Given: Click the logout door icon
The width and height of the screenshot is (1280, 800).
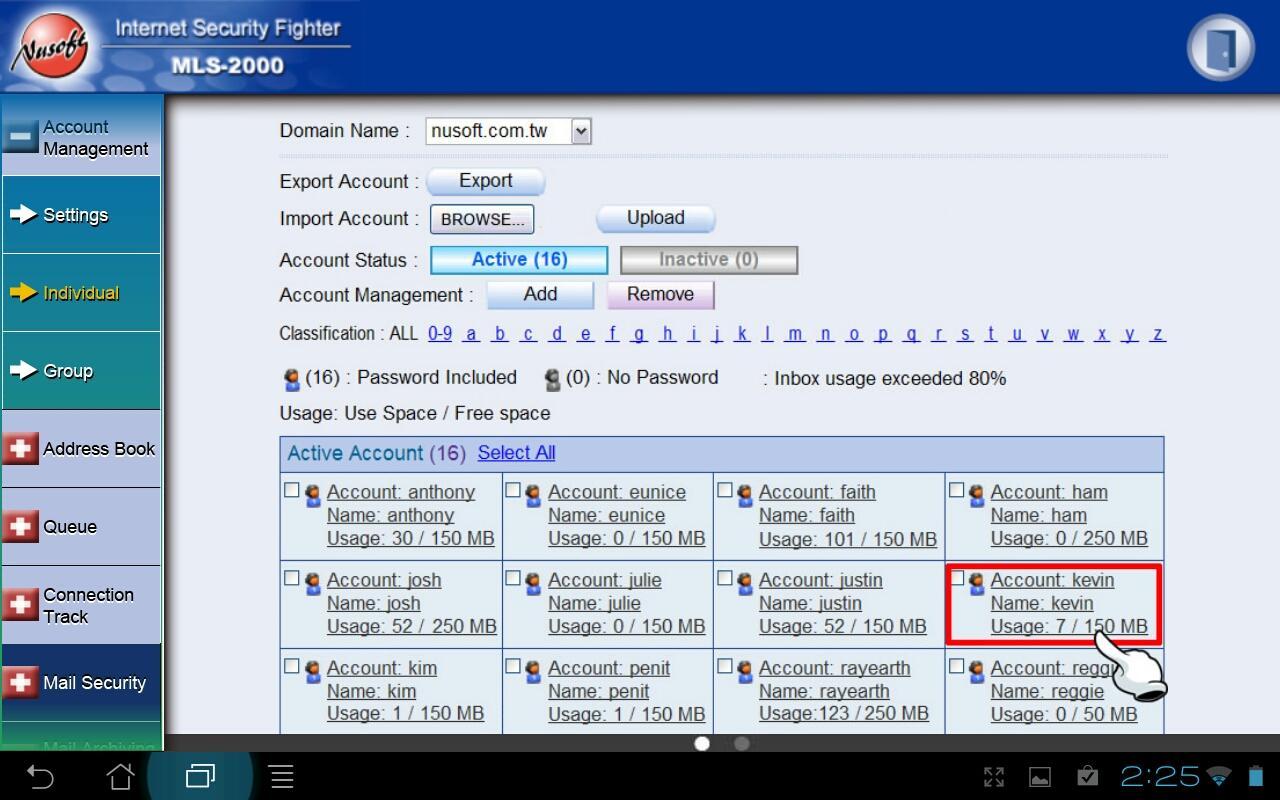Looking at the screenshot, I should coord(1221,47).
